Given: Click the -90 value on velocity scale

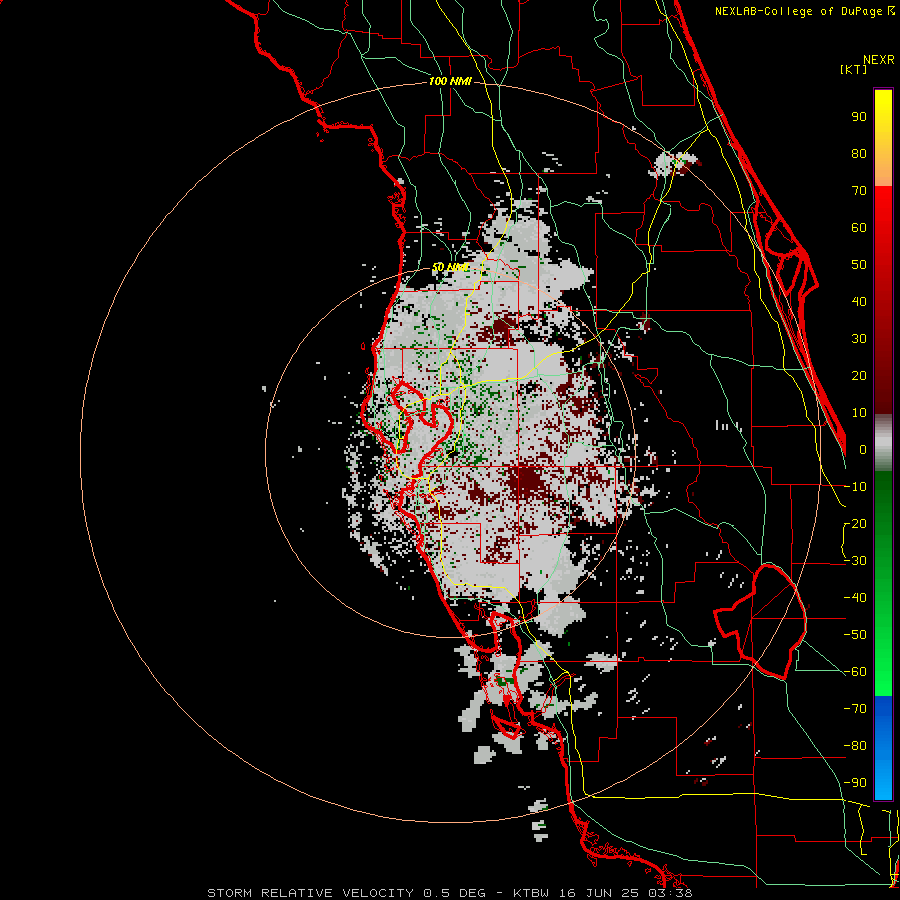Looking at the screenshot, I should click(855, 783).
